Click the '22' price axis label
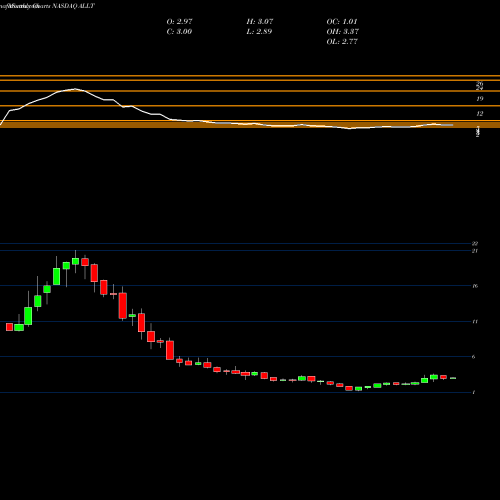The height and width of the screenshot is (500, 500). pyautogui.click(x=475, y=244)
